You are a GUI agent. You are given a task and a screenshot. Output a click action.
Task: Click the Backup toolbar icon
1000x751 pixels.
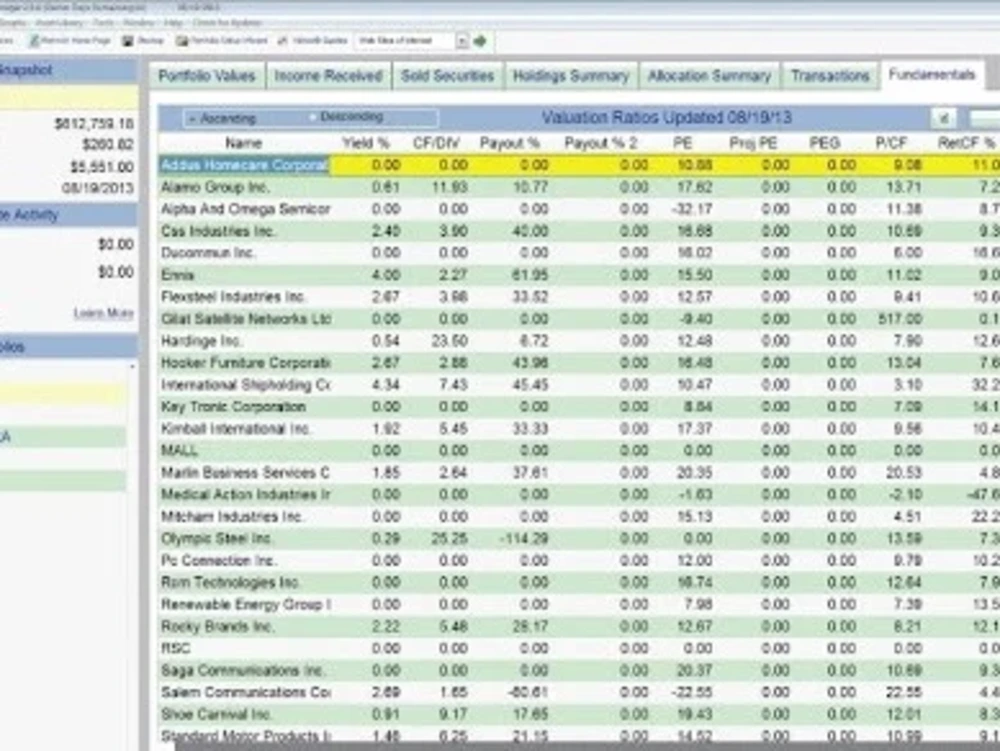coord(128,41)
